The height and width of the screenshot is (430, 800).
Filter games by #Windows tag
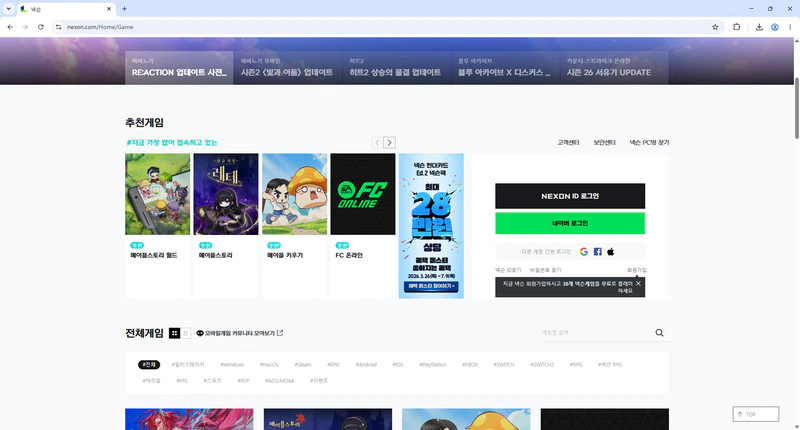pos(232,365)
